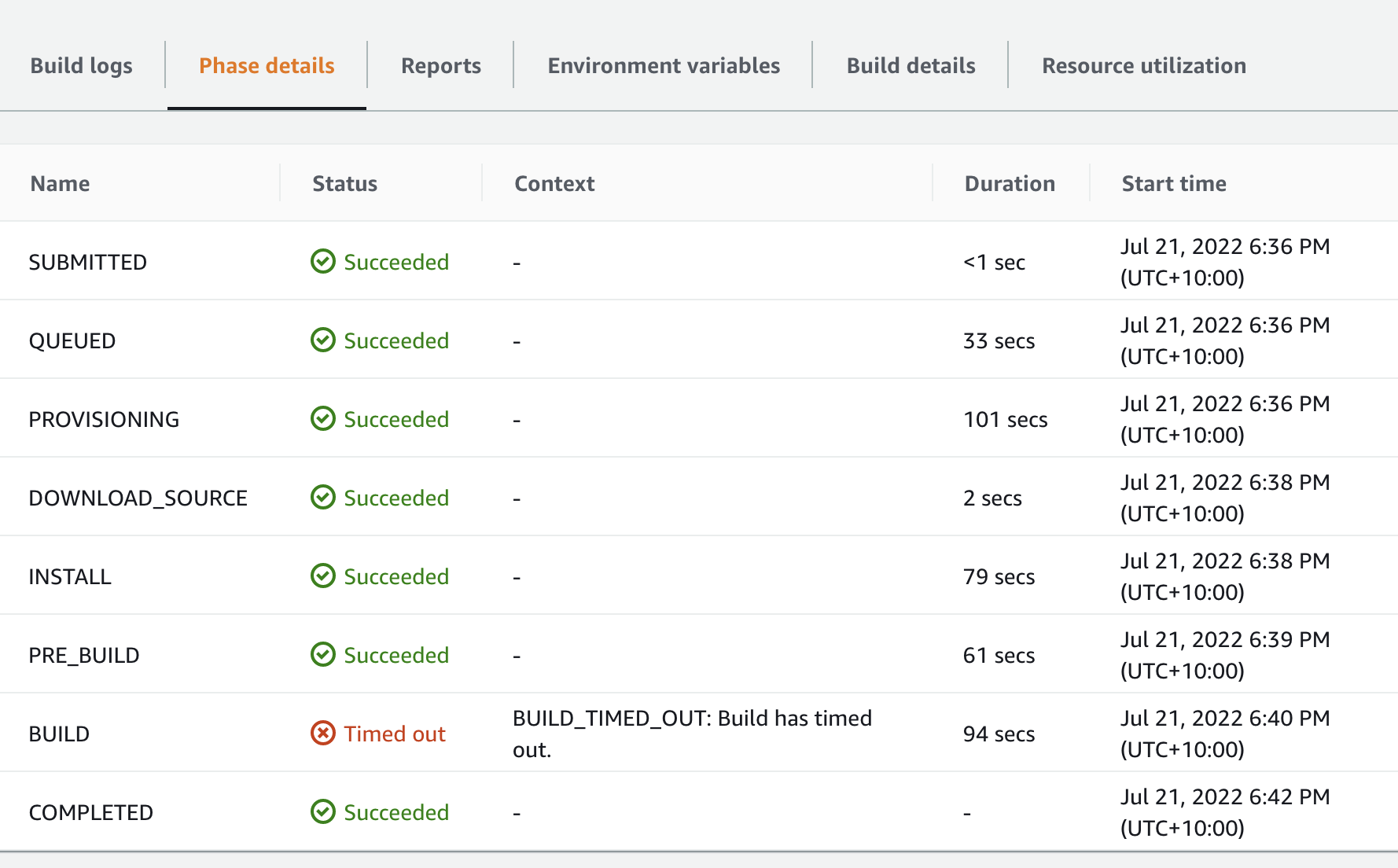Click the QUEUED phase green success checkmark icon
The height and width of the screenshot is (868, 1398).
click(322, 340)
